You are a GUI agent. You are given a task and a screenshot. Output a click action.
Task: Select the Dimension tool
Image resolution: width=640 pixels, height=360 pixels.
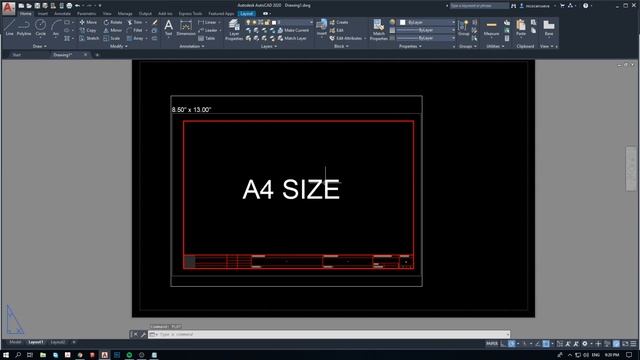click(x=186, y=28)
